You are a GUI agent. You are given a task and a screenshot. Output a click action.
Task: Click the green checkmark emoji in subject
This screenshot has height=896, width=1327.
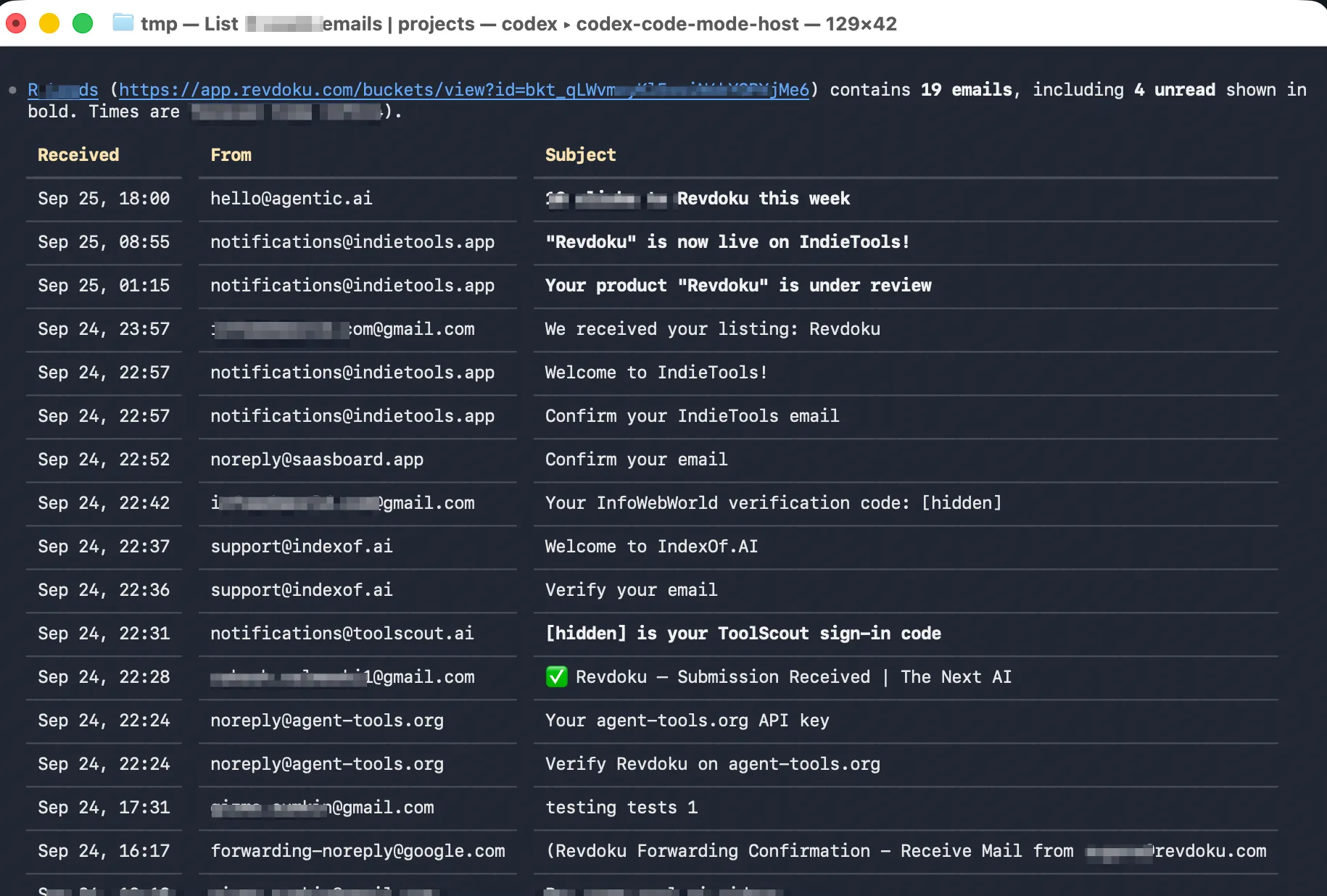[556, 677]
